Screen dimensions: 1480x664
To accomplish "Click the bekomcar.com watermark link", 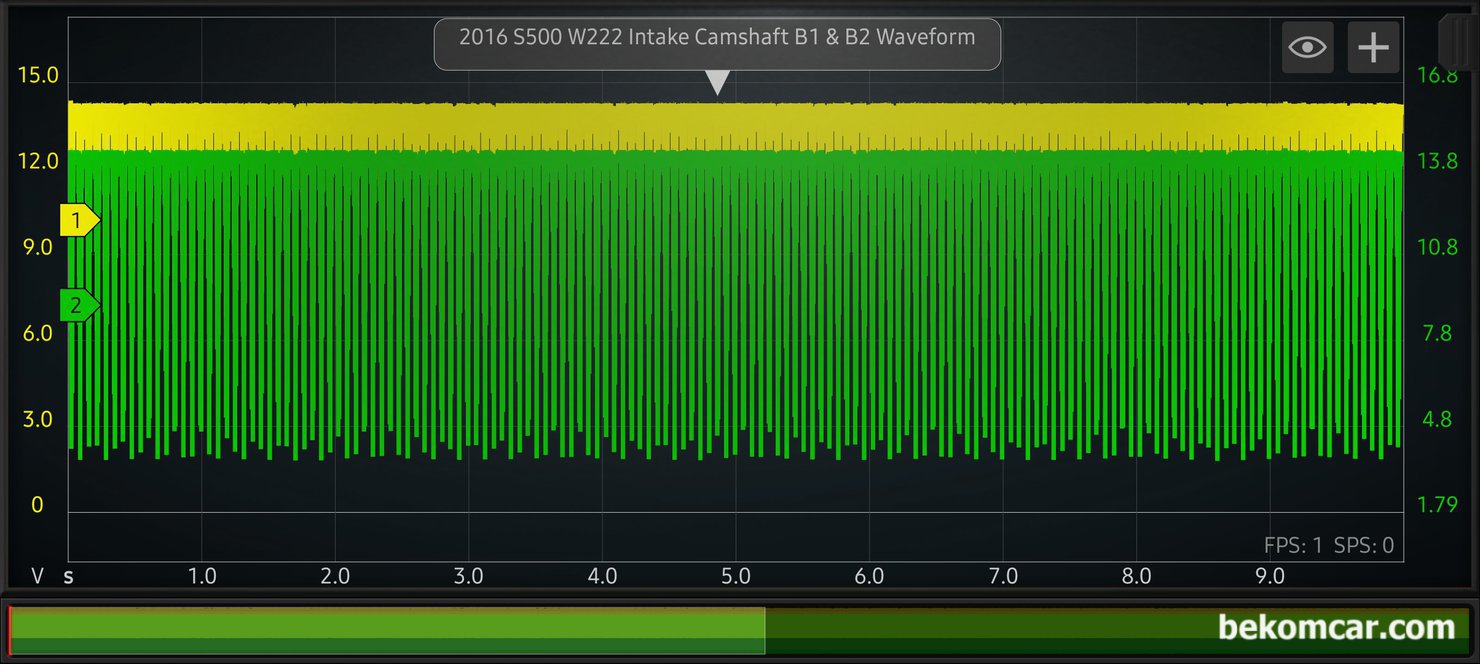I will (x=1335, y=628).
